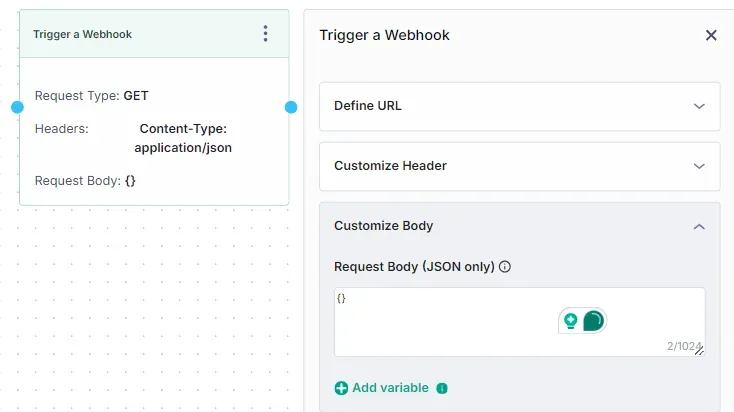The image size is (734, 412).
Task: Click the green lightbulb icon in body field
Action: [x=571, y=321]
